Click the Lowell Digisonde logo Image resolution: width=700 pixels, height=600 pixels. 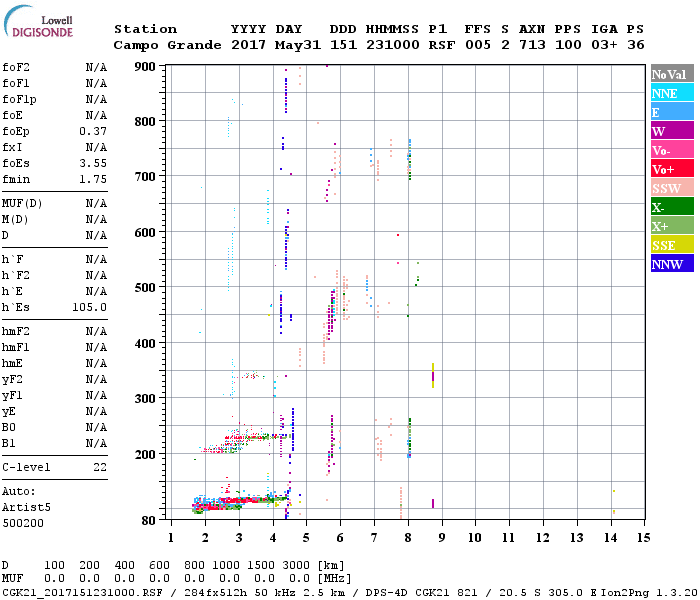pyautogui.click(x=39, y=21)
